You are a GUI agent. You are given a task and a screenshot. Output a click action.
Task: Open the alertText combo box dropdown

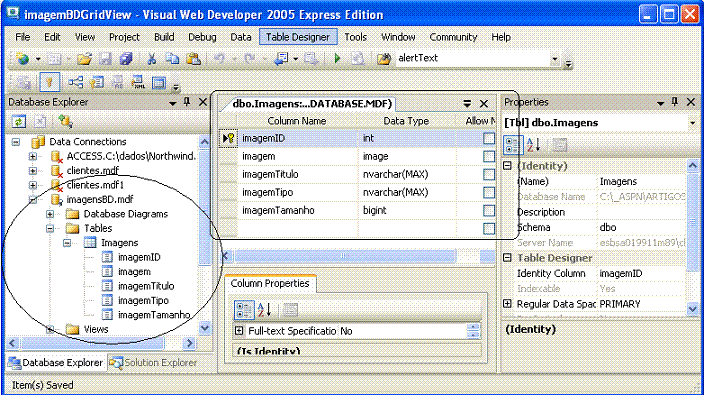pos(555,58)
